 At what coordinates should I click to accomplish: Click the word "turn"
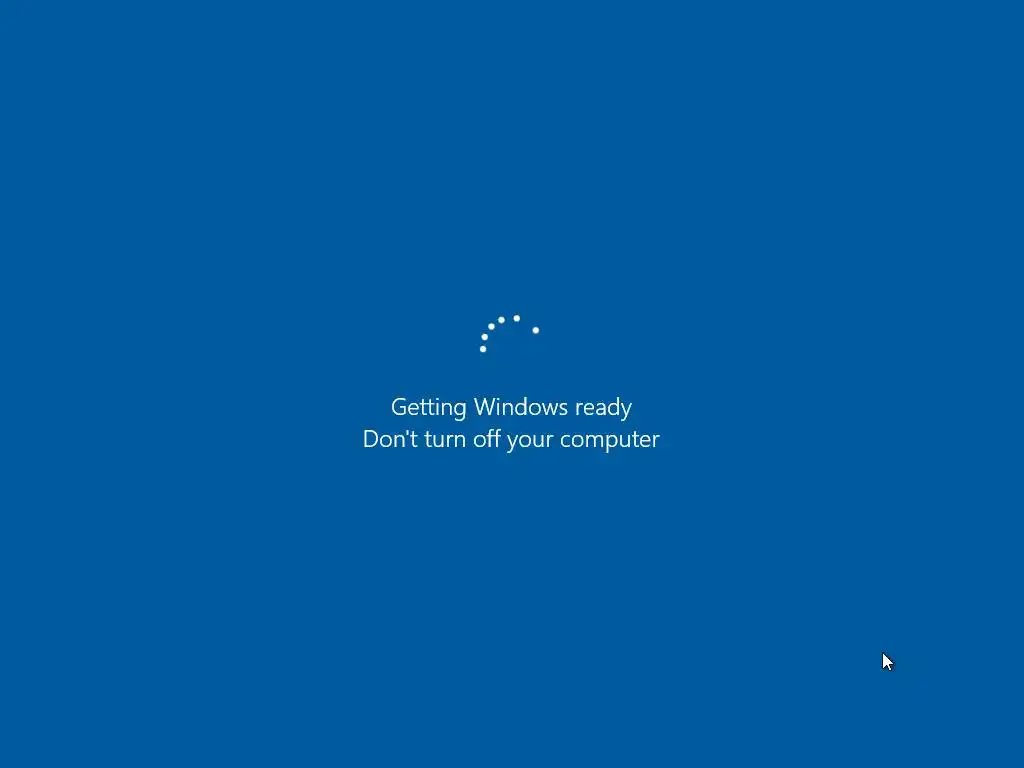coord(445,440)
